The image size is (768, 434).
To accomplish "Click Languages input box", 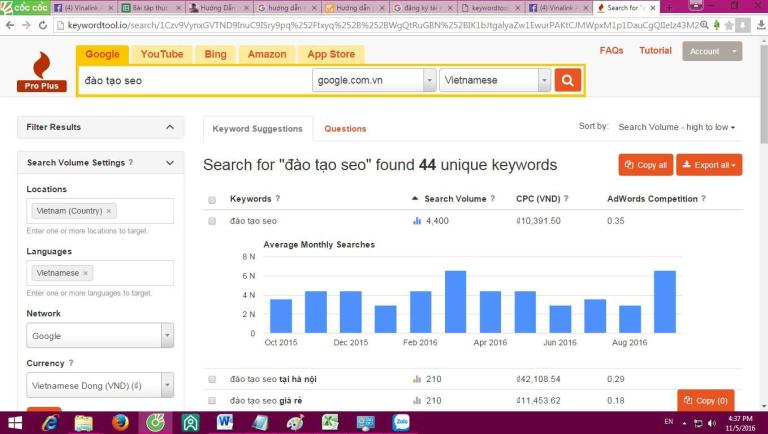I will [100, 273].
